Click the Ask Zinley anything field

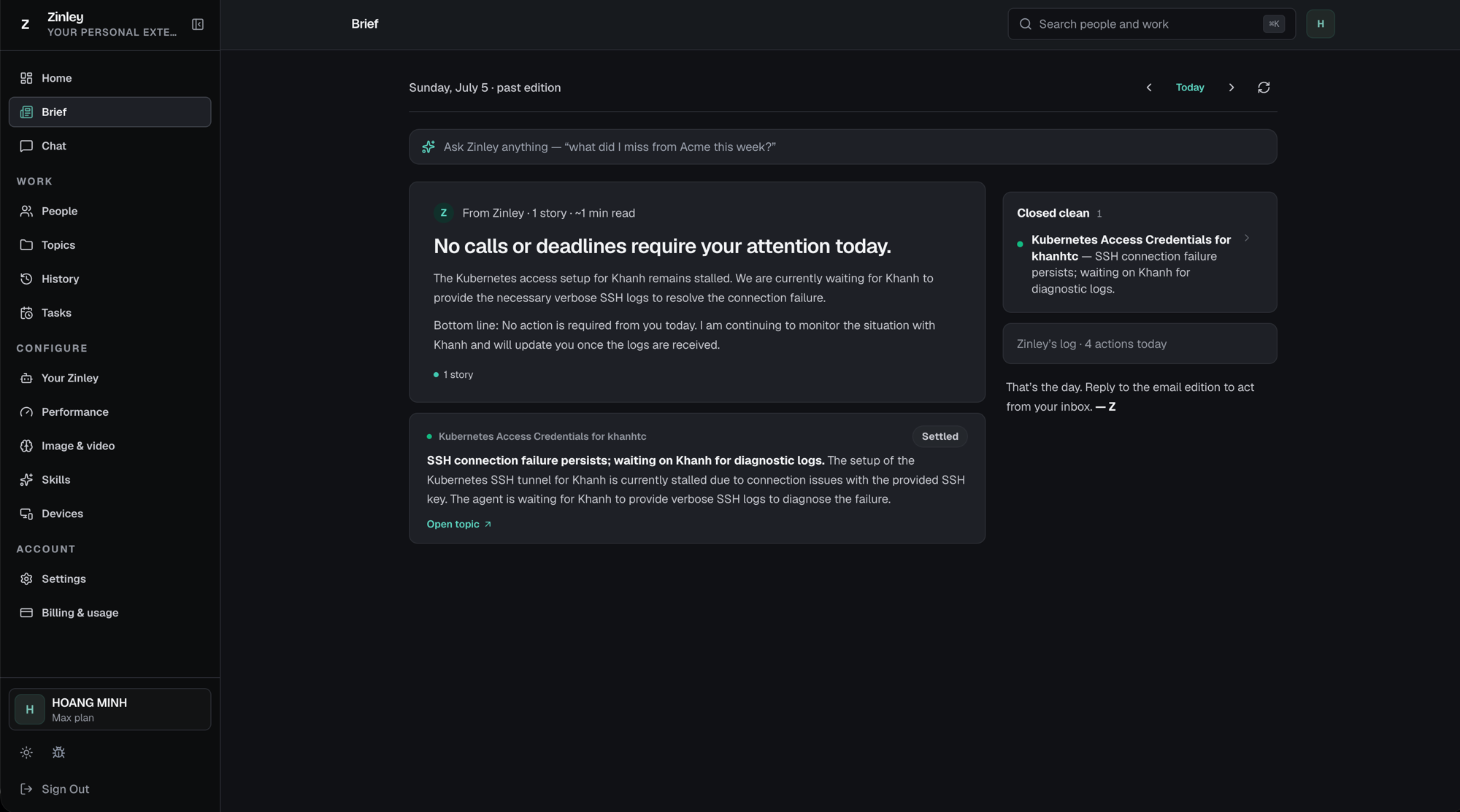842,147
